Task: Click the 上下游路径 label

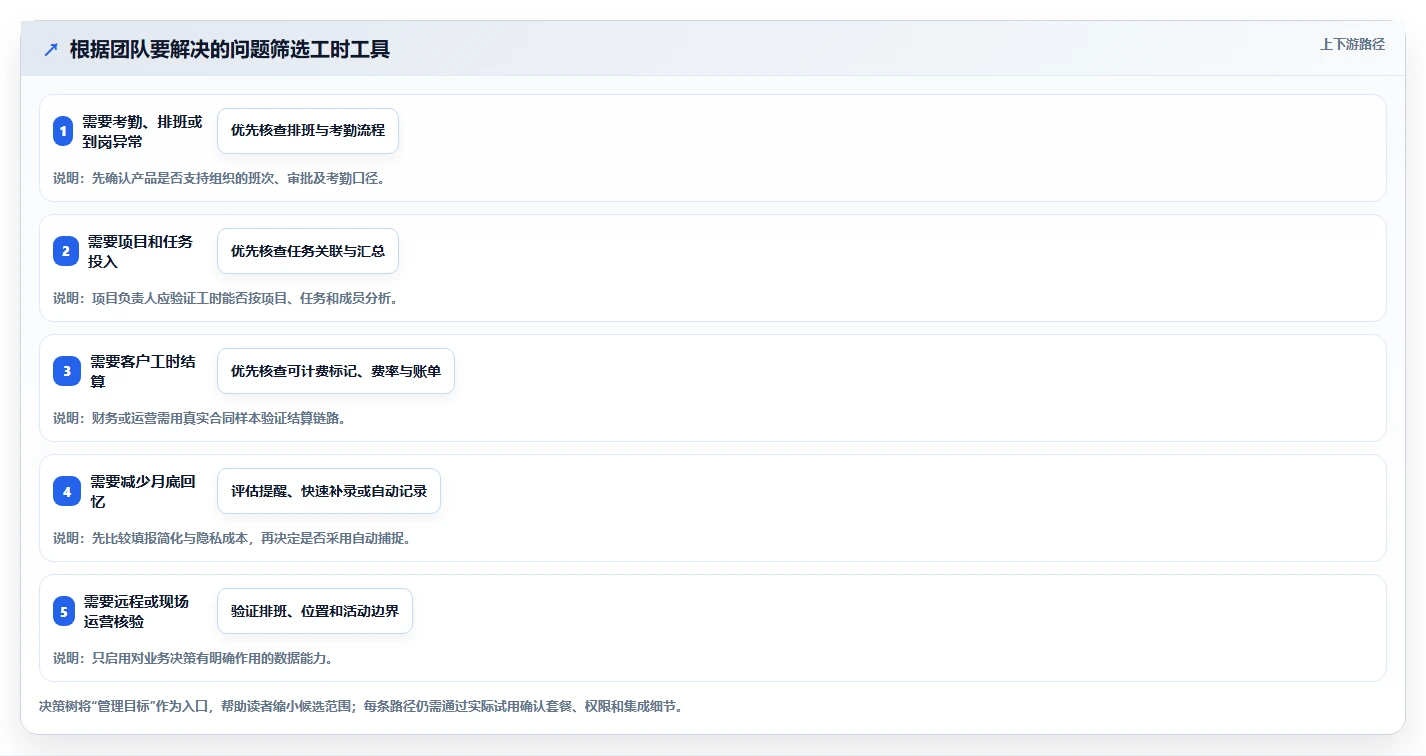Action: coord(1352,44)
